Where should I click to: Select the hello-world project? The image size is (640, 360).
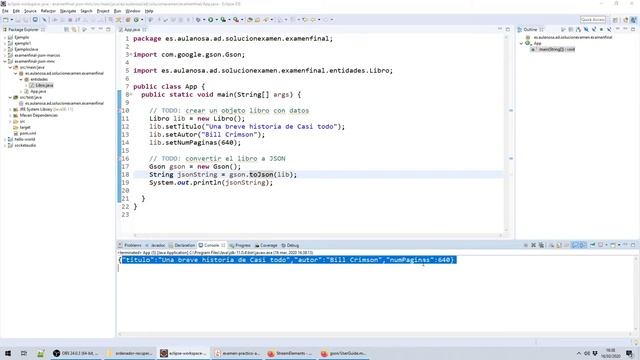22,139
